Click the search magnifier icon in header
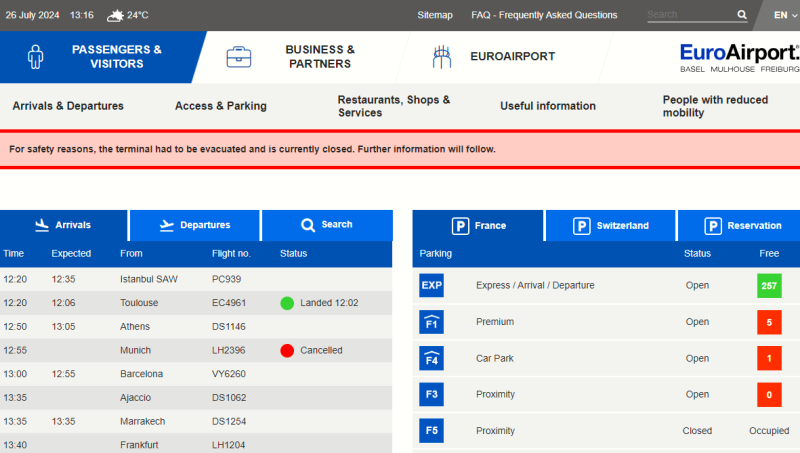 pyautogui.click(x=742, y=15)
